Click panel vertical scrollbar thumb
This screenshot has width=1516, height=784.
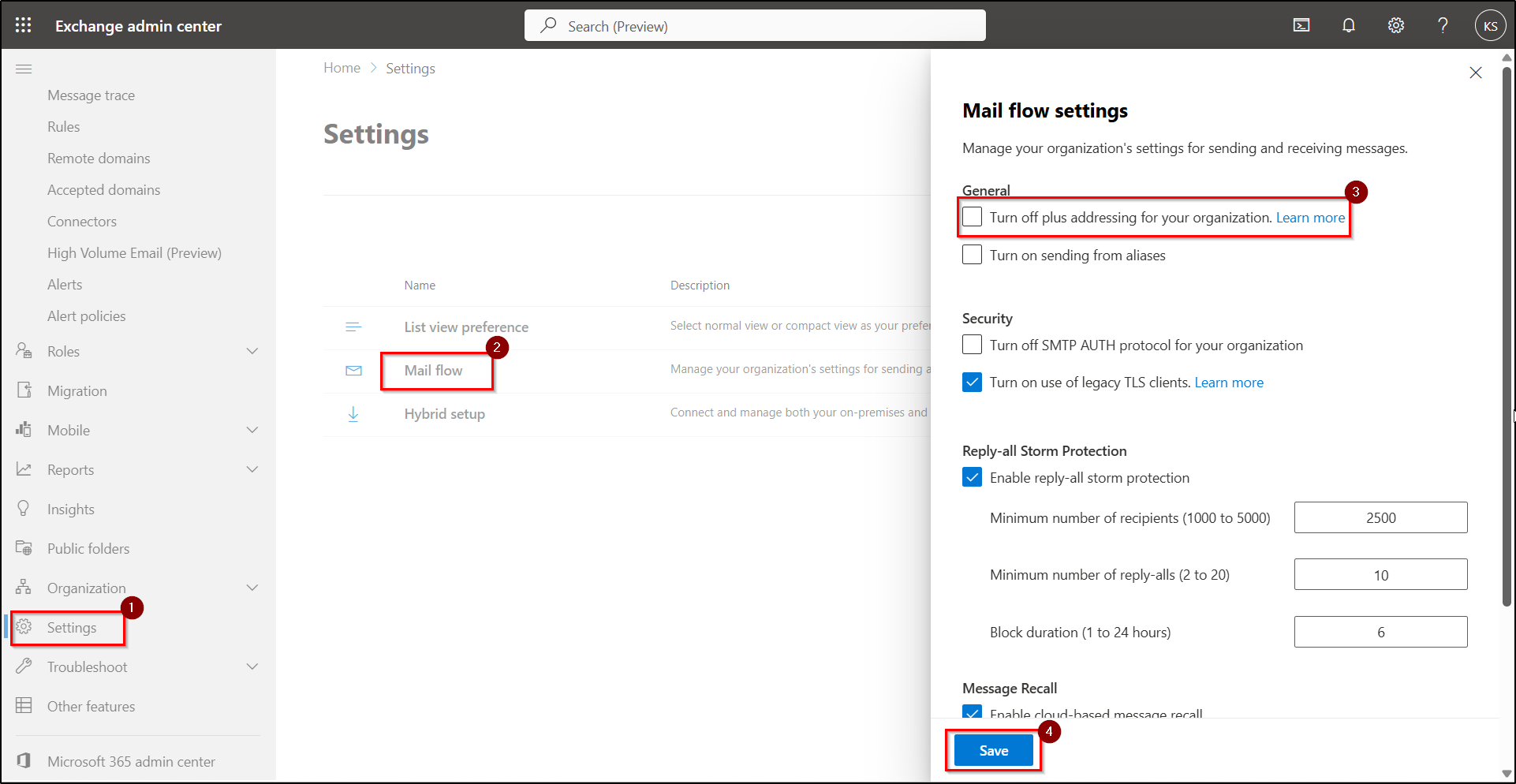[1507, 336]
